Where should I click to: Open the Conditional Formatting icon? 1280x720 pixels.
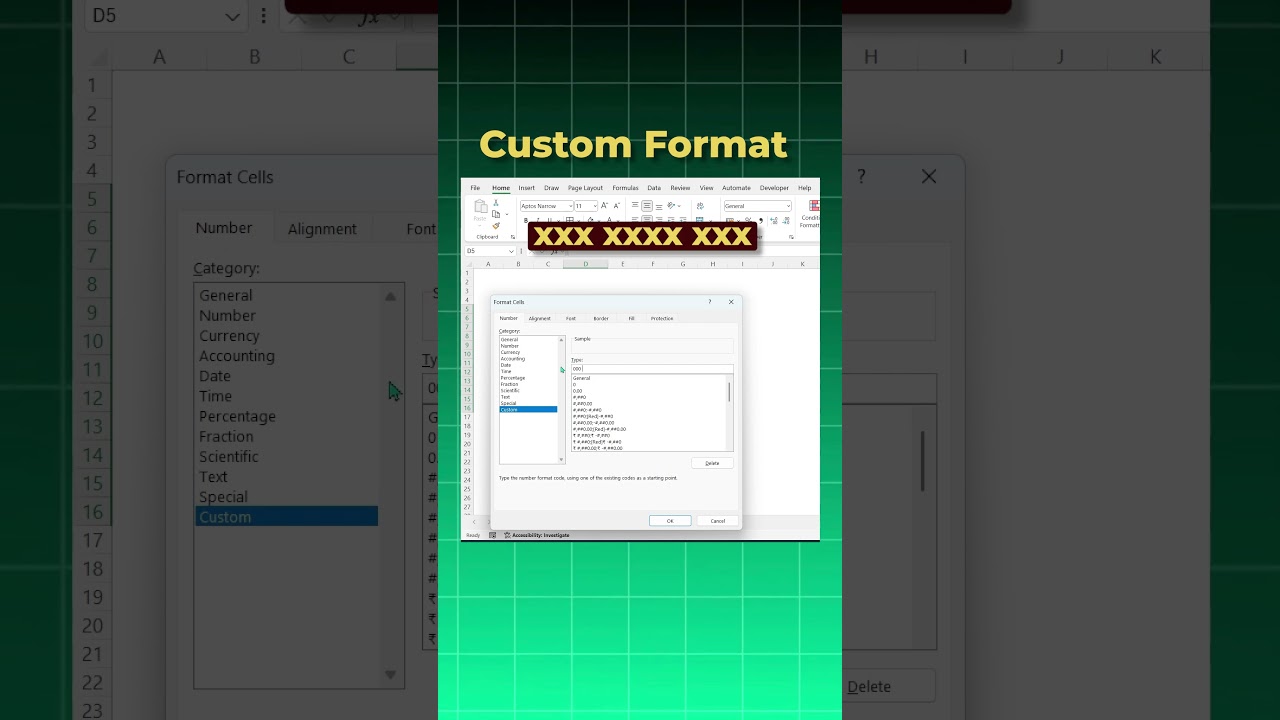click(813, 206)
